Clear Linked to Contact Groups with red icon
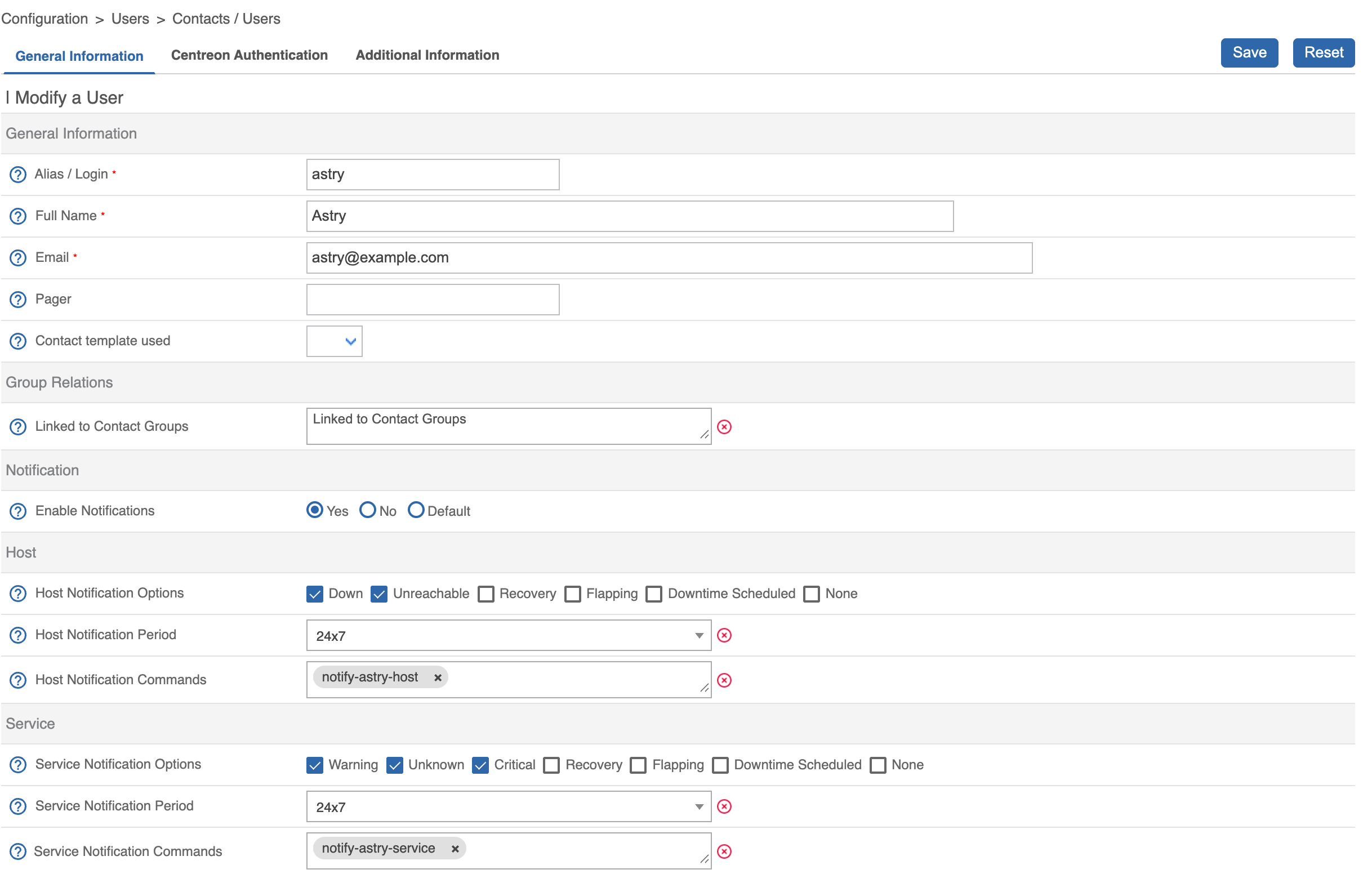 pos(724,426)
